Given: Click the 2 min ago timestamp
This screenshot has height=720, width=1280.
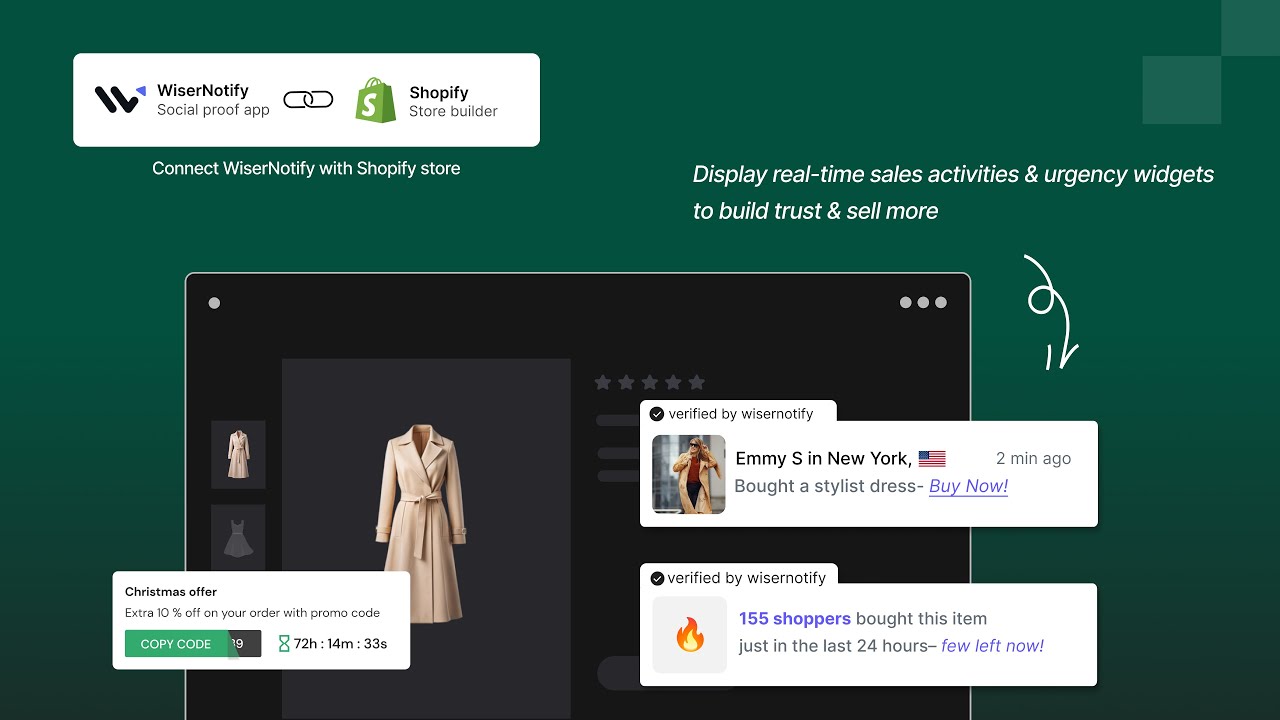Looking at the screenshot, I should click(x=1033, y=459).
